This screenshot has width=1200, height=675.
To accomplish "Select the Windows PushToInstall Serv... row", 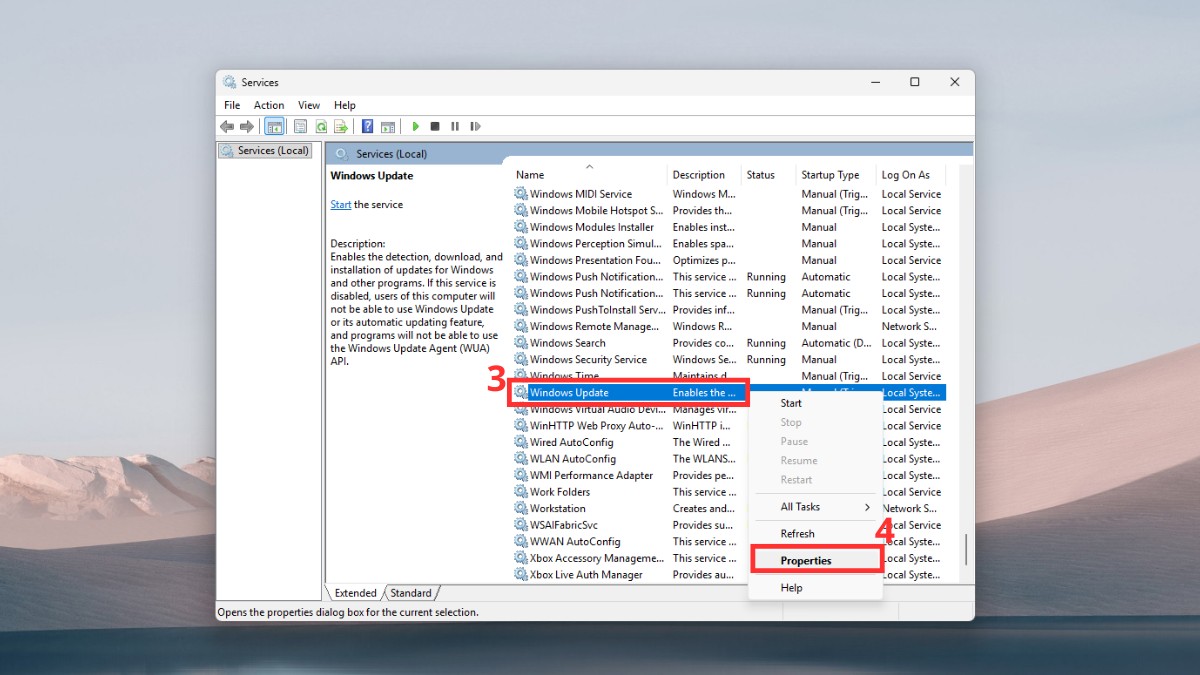I will point(728,310).
